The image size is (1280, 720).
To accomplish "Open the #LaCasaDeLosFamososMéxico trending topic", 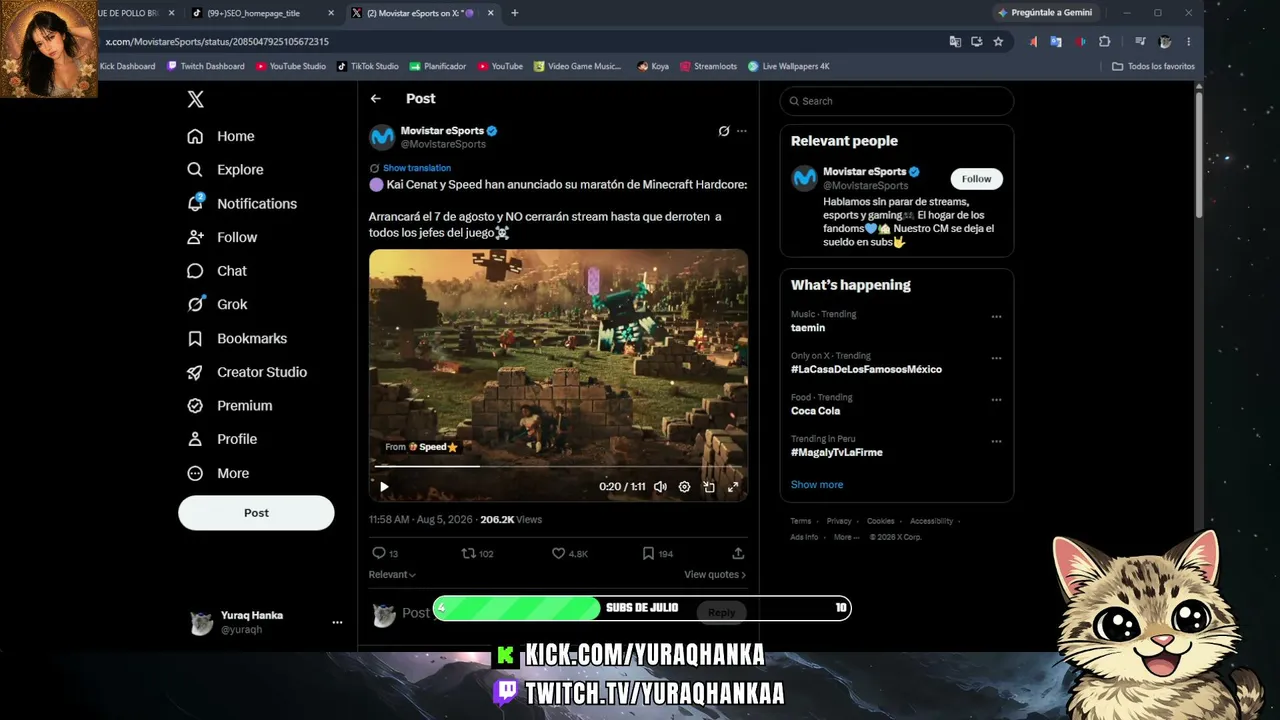I will click(x=866, y=369).
